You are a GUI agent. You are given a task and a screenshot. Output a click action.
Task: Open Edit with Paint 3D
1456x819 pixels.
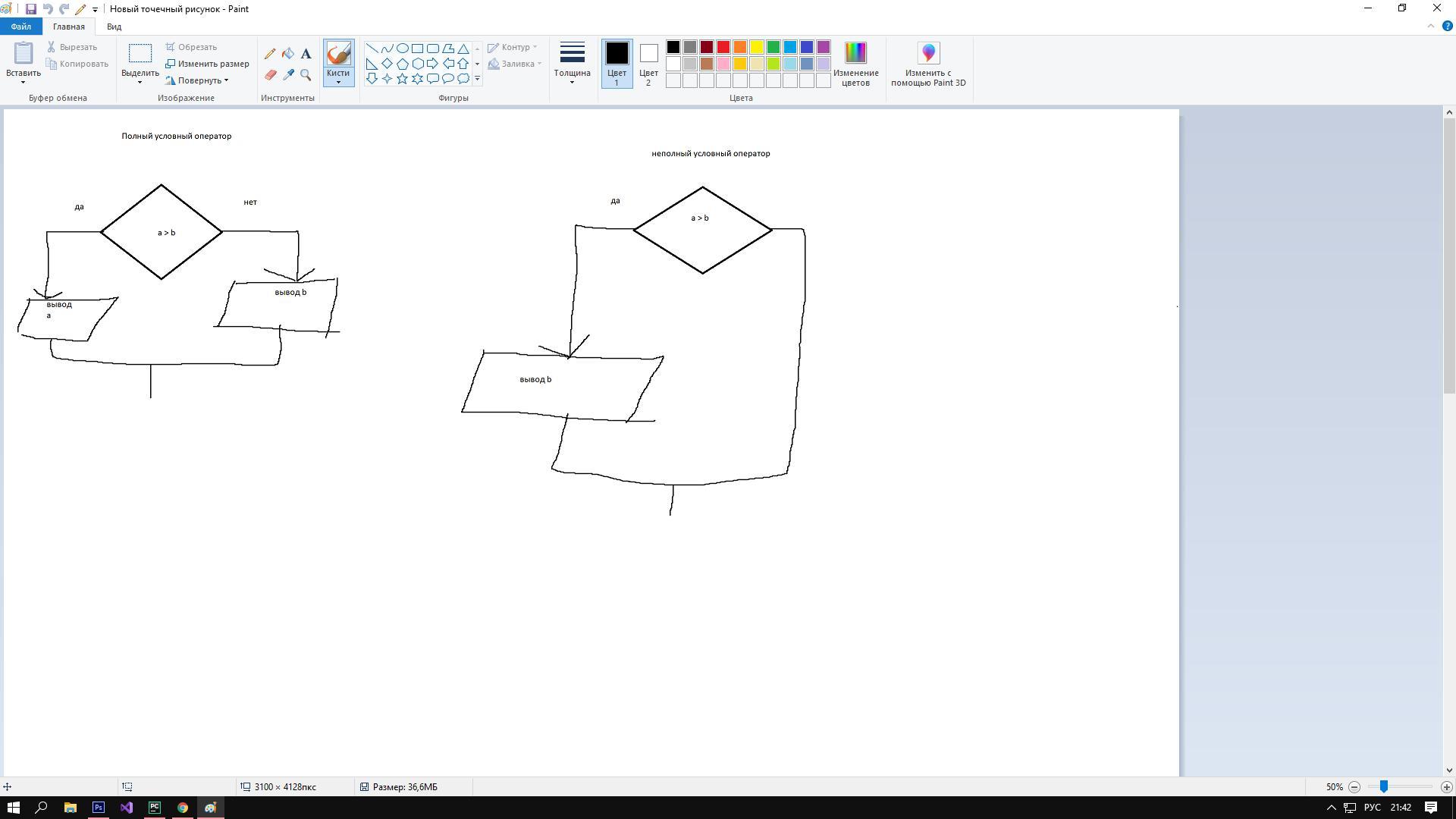coord(928,64)
